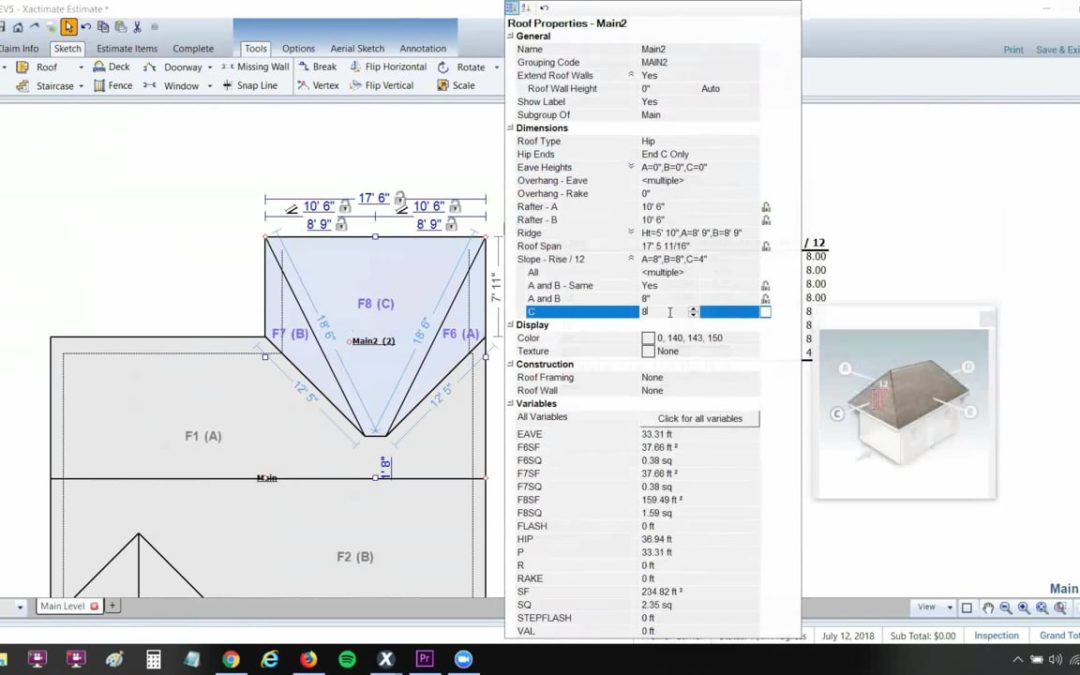The height and width of the screenshot is (675, 1080).
Task: Toggle lock on Rafter - B property
Action: (x=766, y=220)
